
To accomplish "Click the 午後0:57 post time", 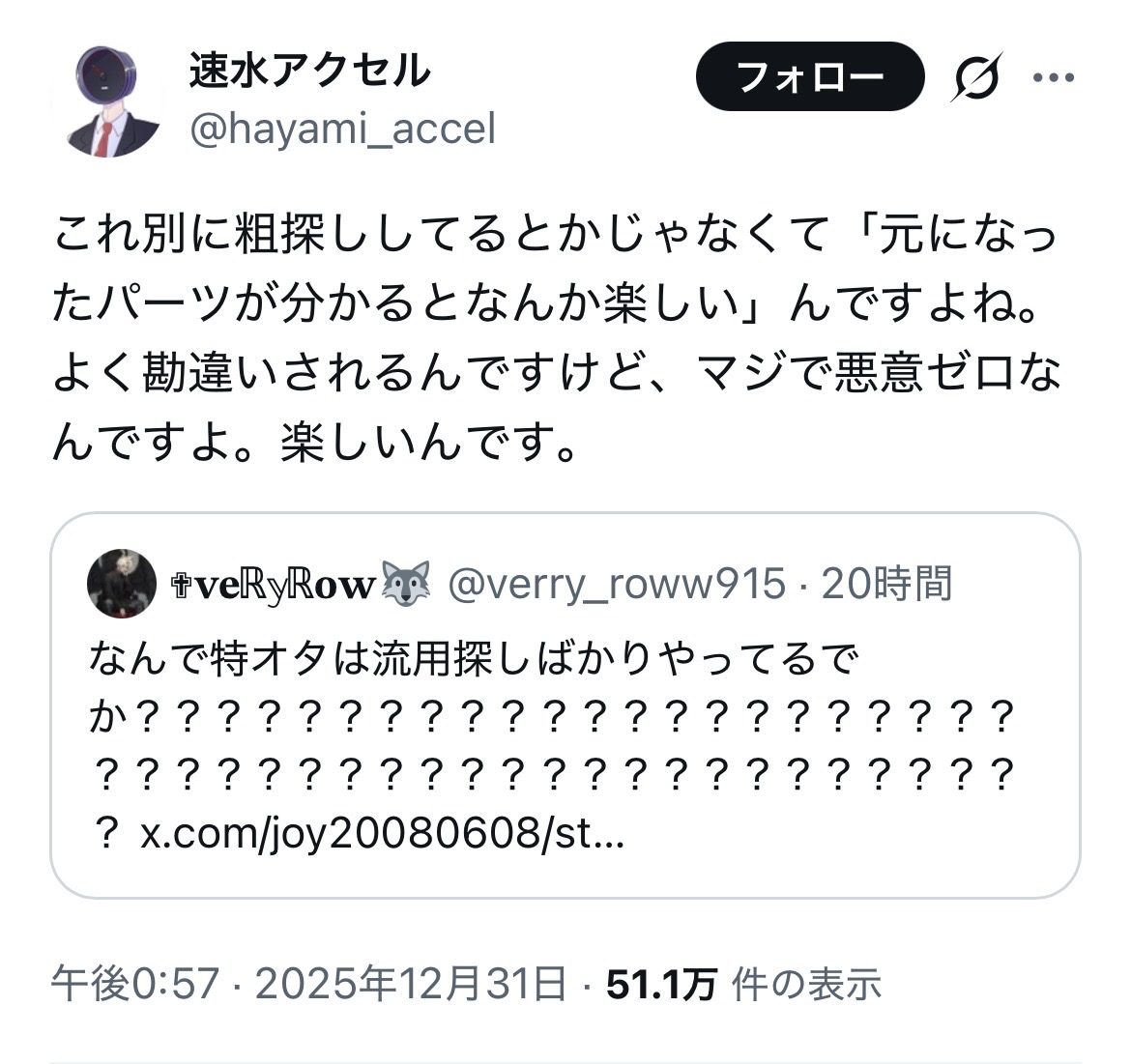I will pos(135,983).
